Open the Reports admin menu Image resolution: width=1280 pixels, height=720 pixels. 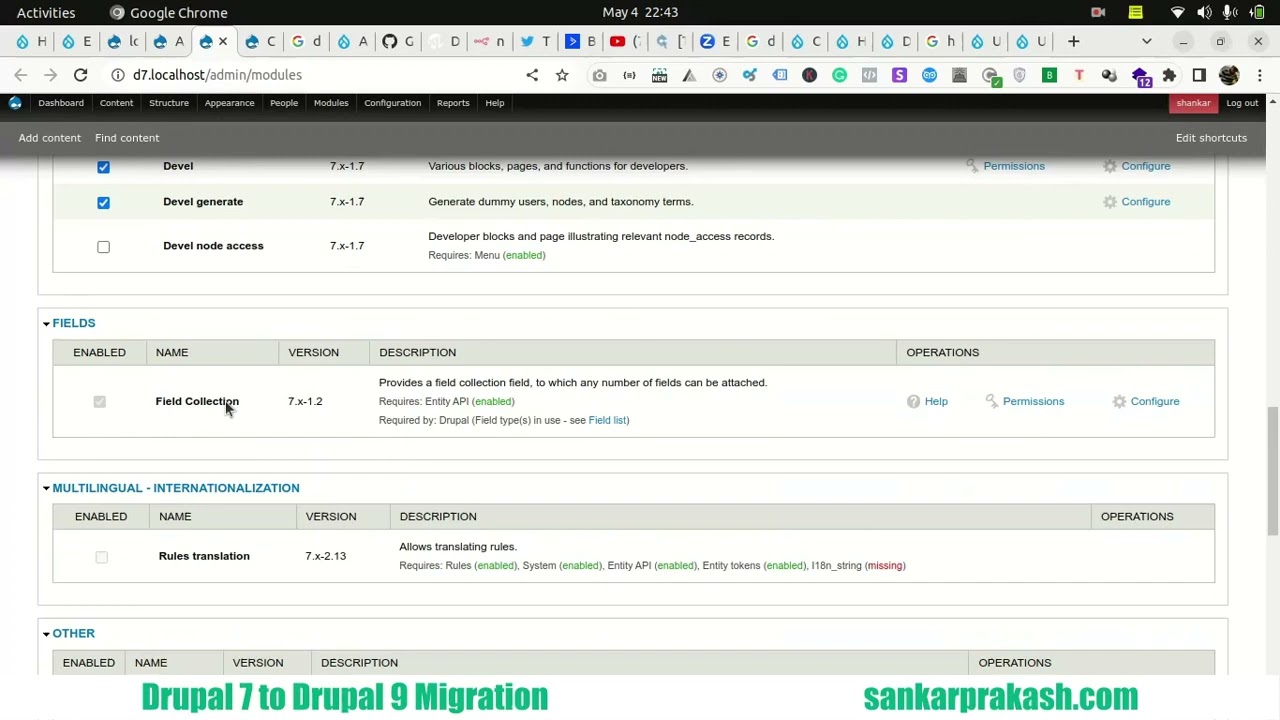(x=453, y=103)
